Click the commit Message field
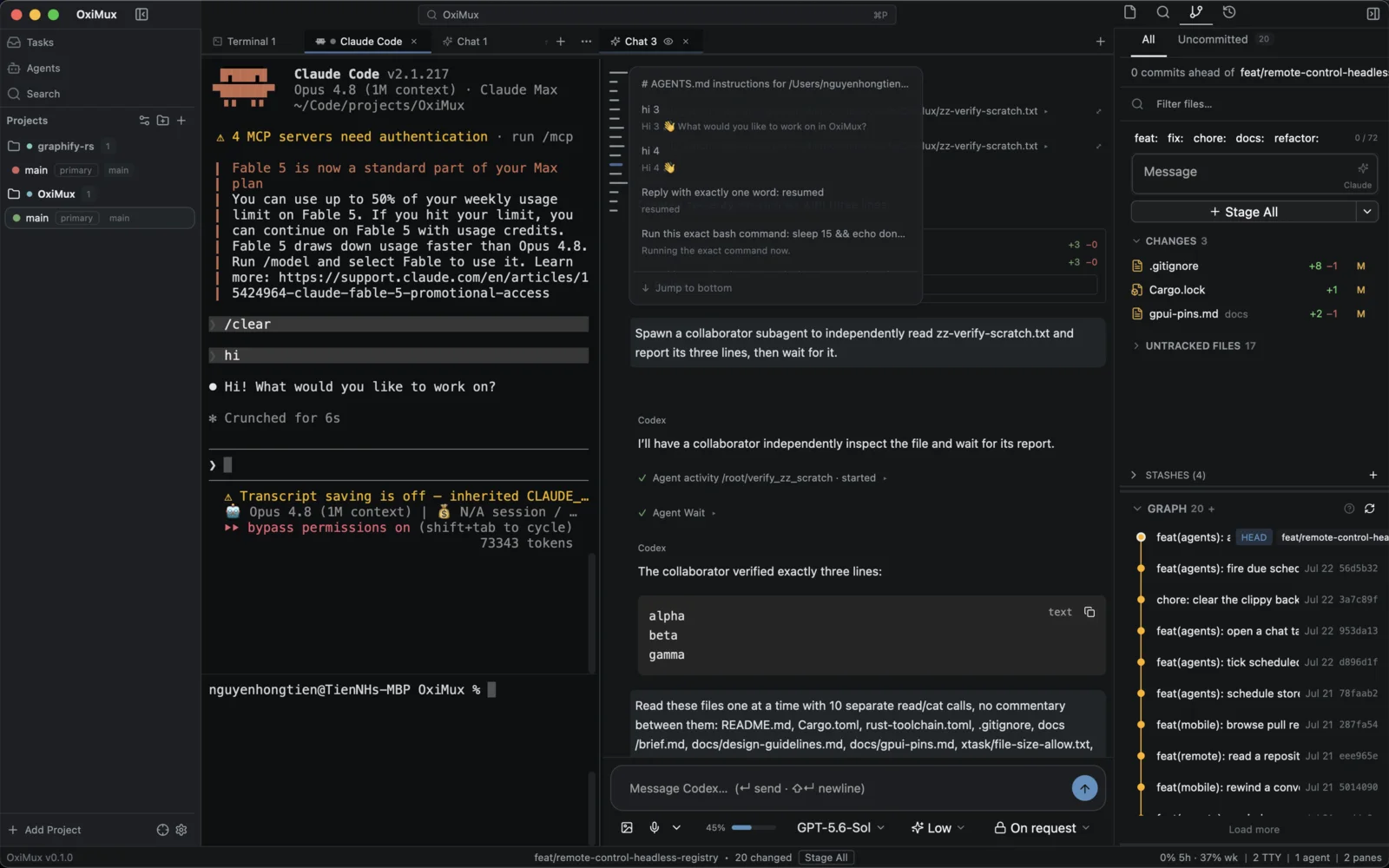 pyautogui.click(x=1254, y=174)
